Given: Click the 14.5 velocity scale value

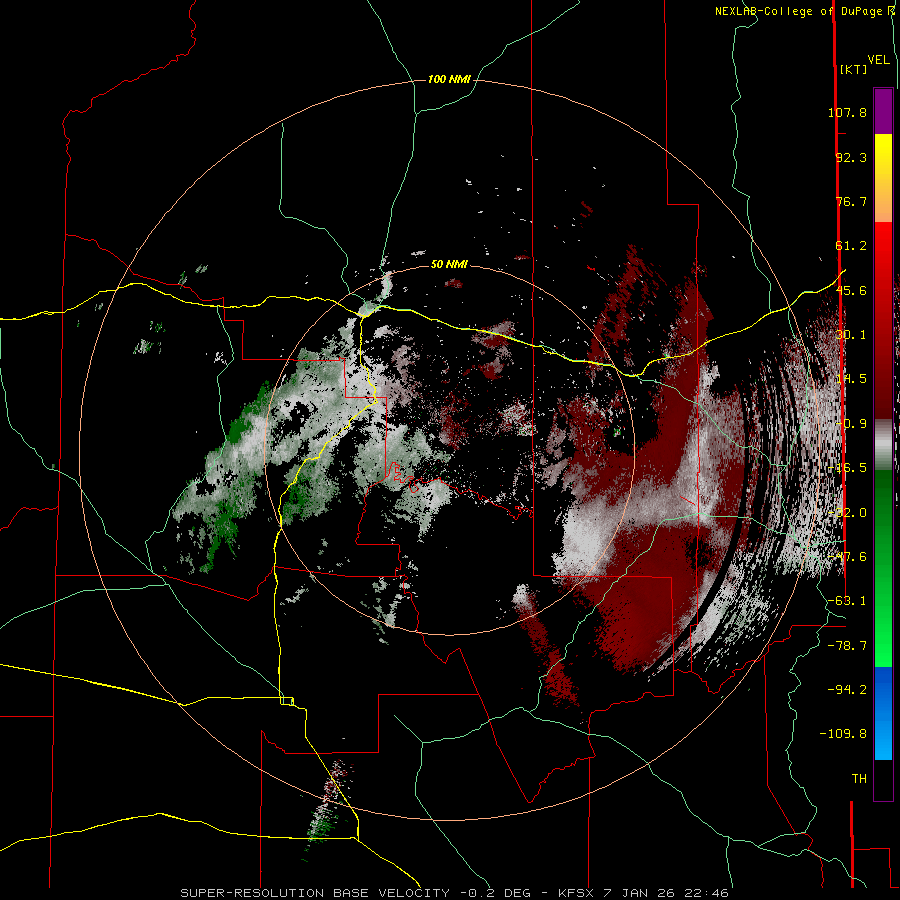Looking at the screenshot, I should click(x=851, y=379).
